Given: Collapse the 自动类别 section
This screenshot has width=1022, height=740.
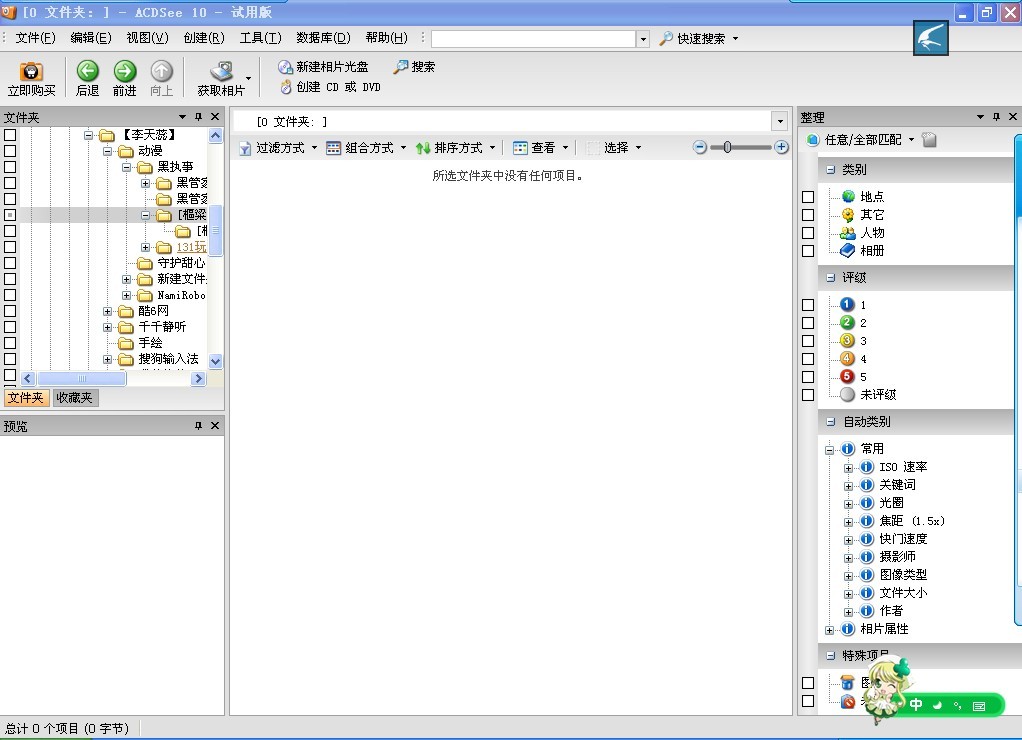Looking at the screenshot, I should (830, 422).
